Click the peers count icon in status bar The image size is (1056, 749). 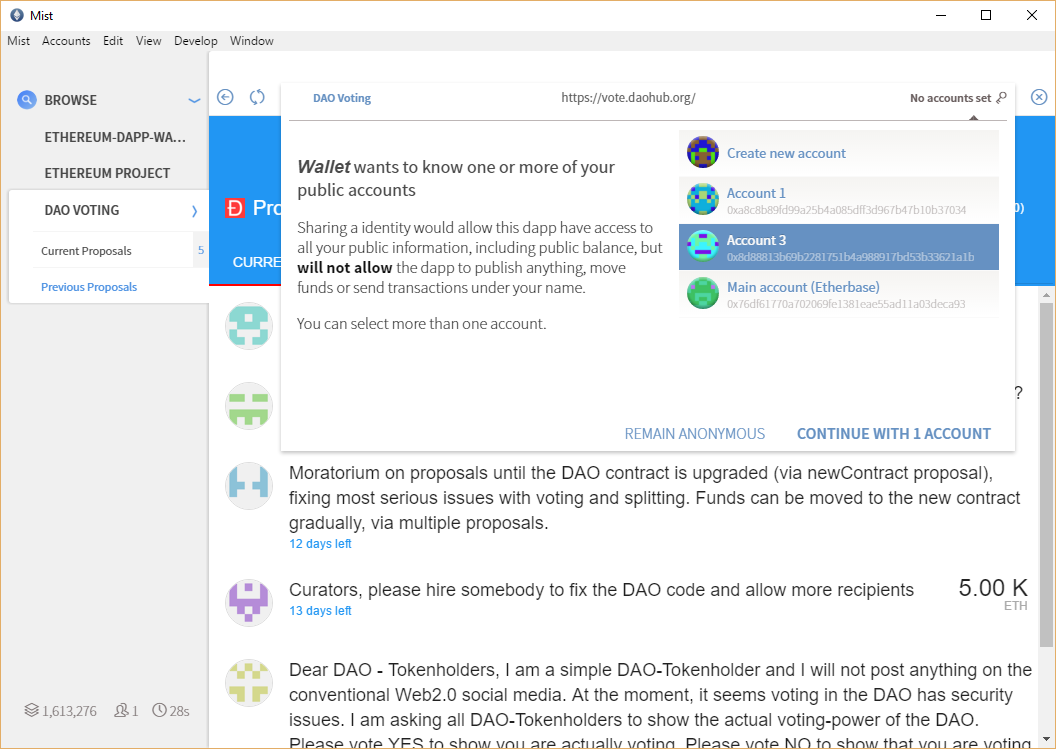(121, 710)
